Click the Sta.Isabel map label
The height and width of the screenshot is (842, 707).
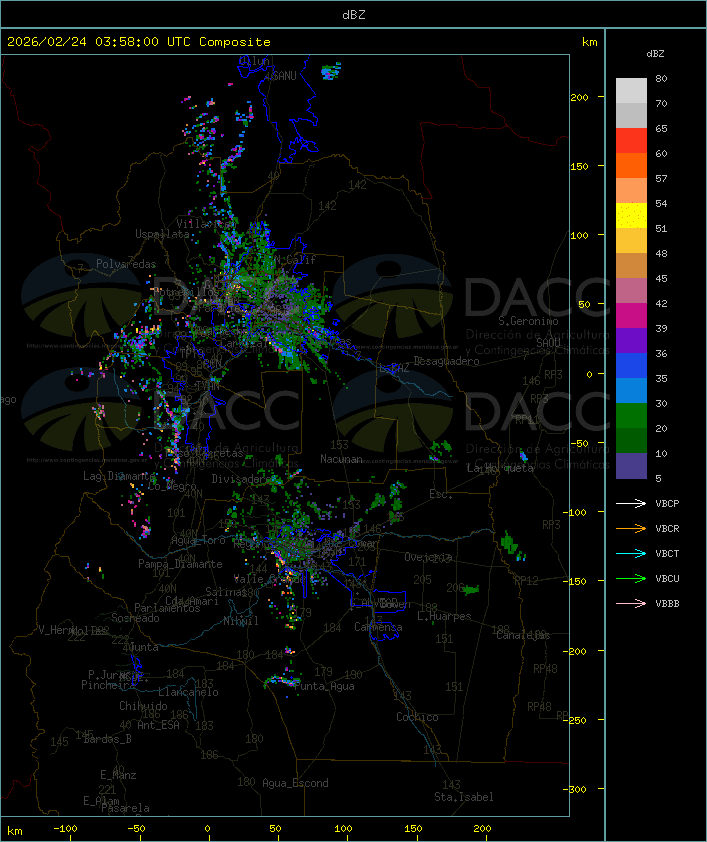click(464, 797)
